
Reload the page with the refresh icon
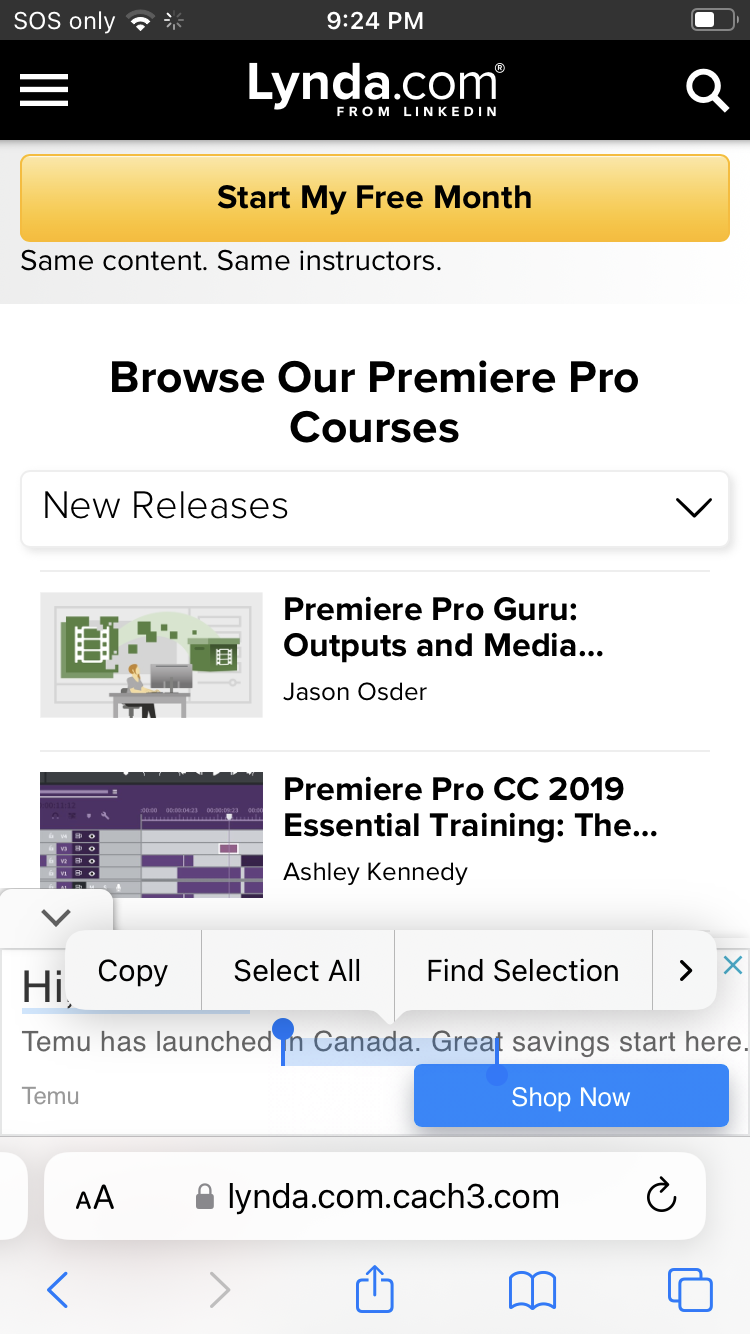(661, 1196)
